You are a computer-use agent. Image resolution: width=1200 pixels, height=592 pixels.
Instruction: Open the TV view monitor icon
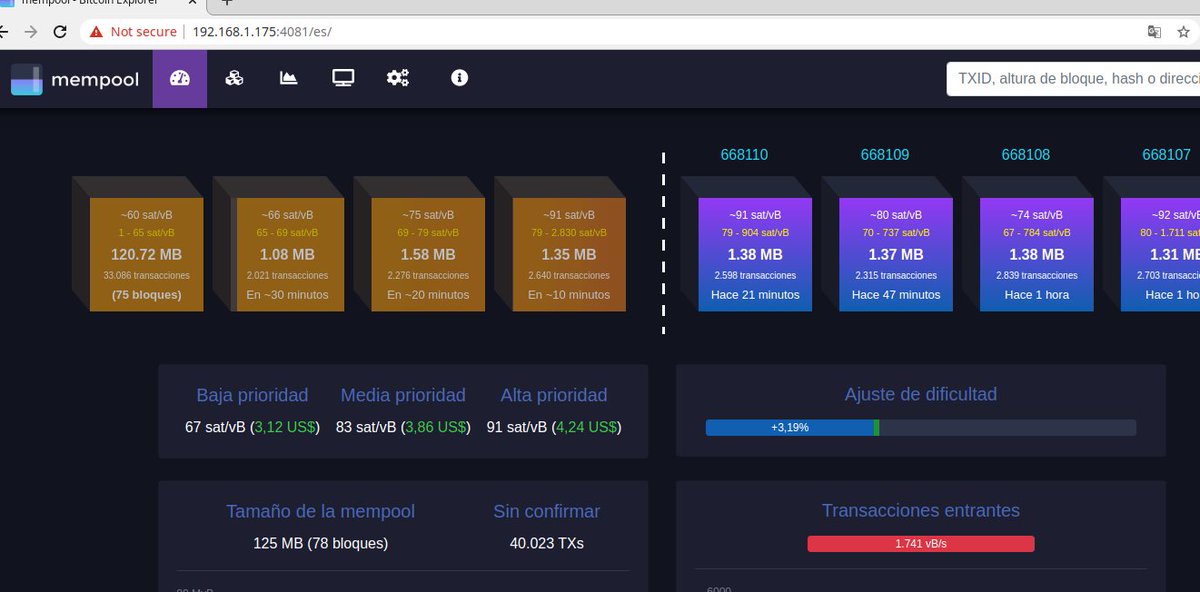coord(343,78)
